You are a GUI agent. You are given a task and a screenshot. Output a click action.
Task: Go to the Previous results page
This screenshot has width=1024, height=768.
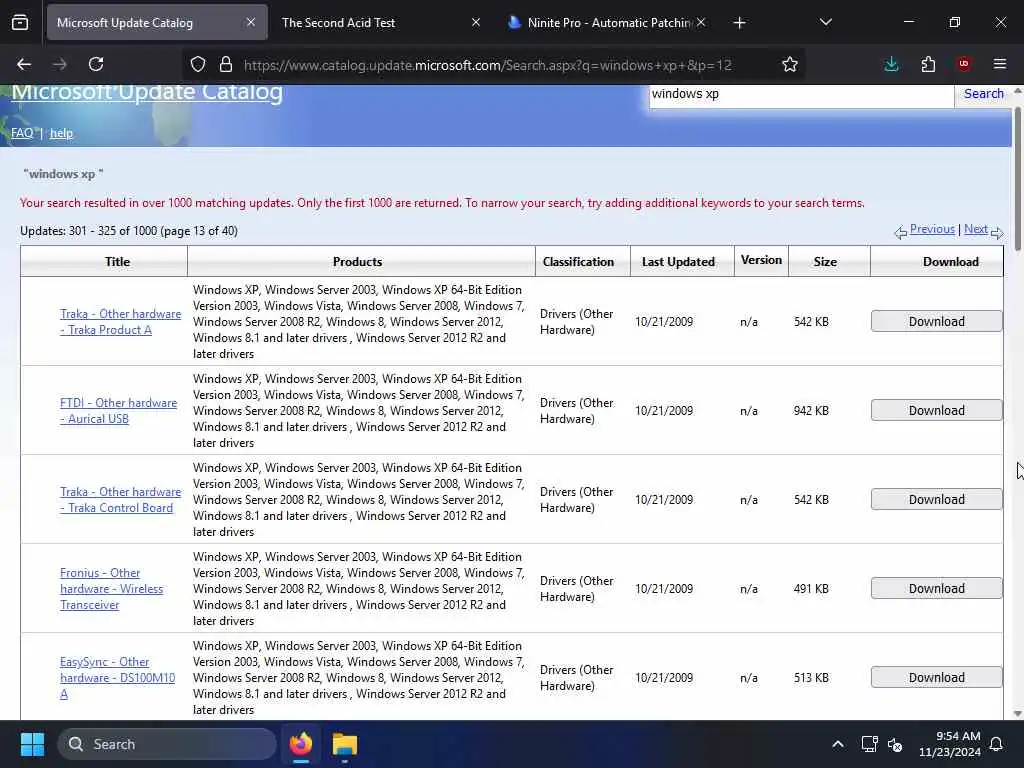tap(932, 229)
